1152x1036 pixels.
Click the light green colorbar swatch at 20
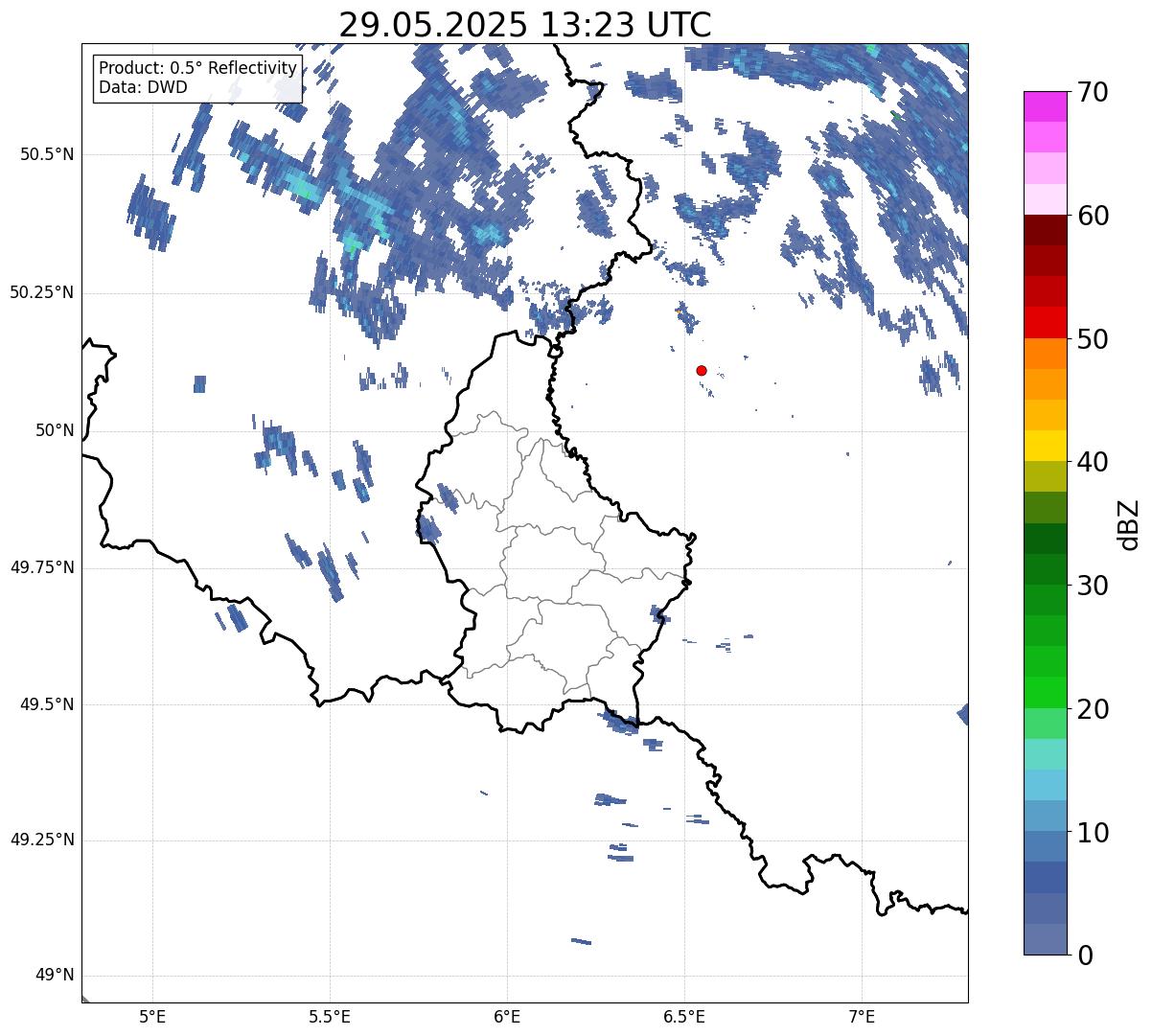[x=1045, y=724]
